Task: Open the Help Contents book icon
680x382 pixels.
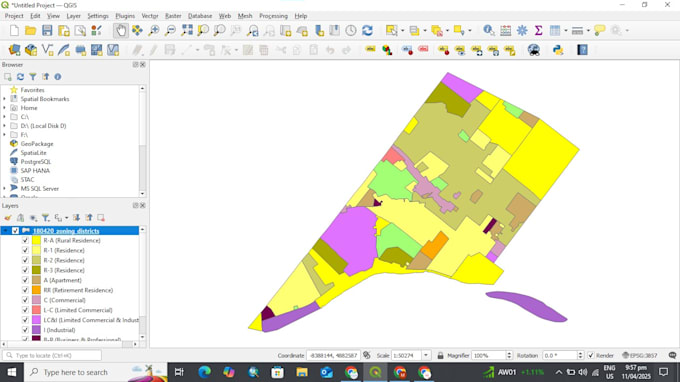Action: click(x=582, y=50)
